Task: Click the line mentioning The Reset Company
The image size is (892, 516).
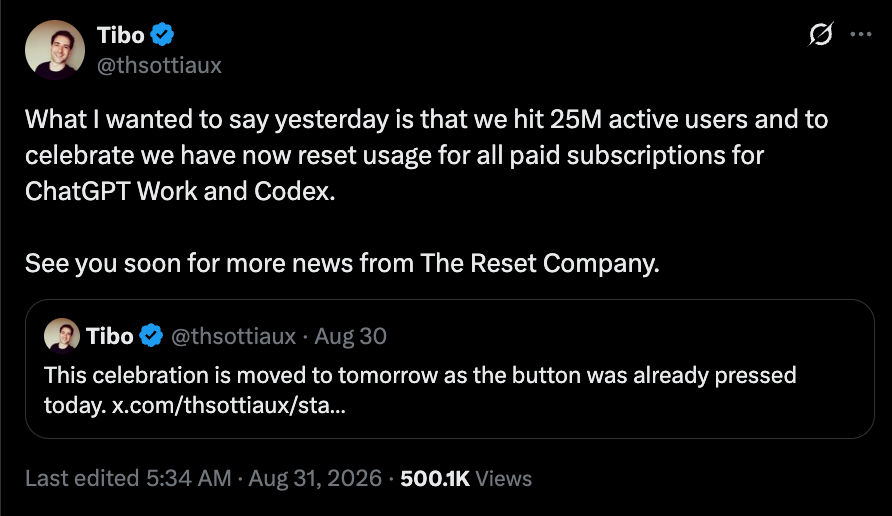Action: [342, 263]
